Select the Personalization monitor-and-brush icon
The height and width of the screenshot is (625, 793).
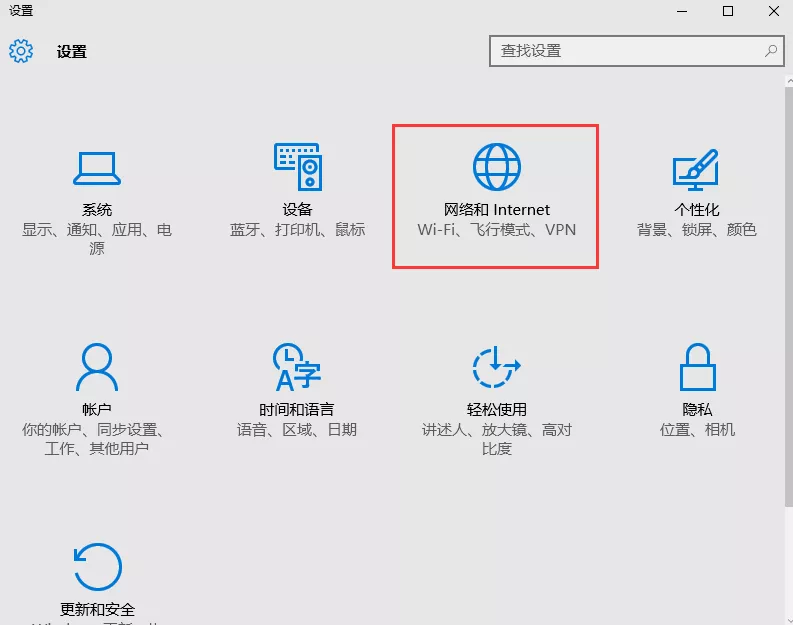tap(696, 168)
